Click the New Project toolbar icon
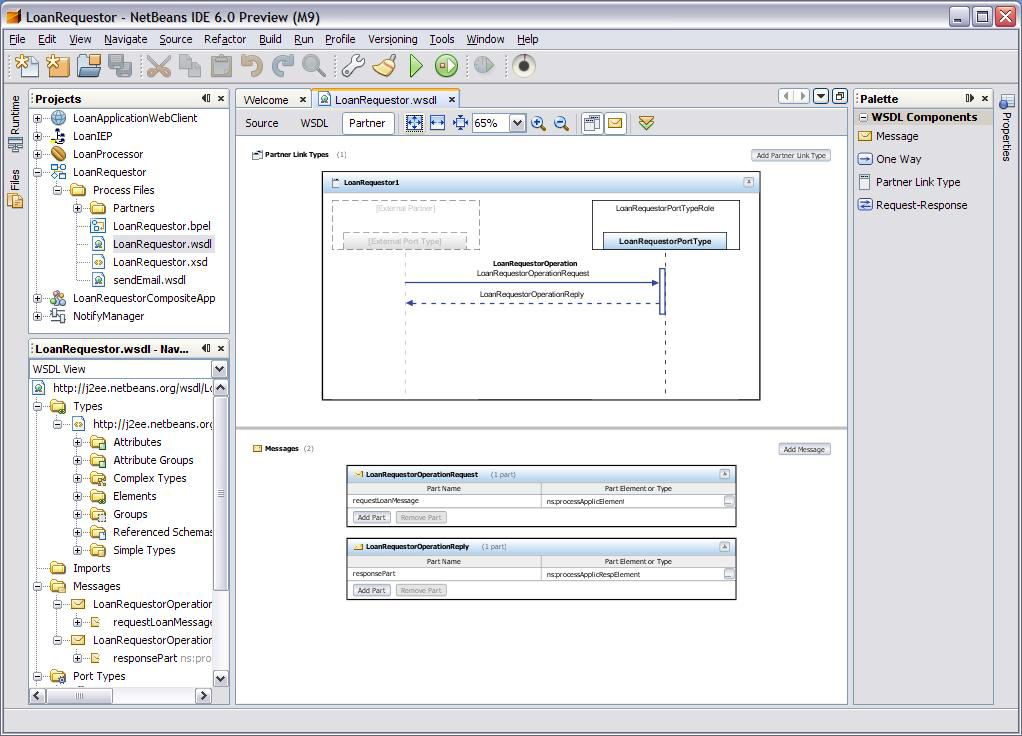Image resolution: width=1022 pixels, height=736 pixels. [58, 66]
